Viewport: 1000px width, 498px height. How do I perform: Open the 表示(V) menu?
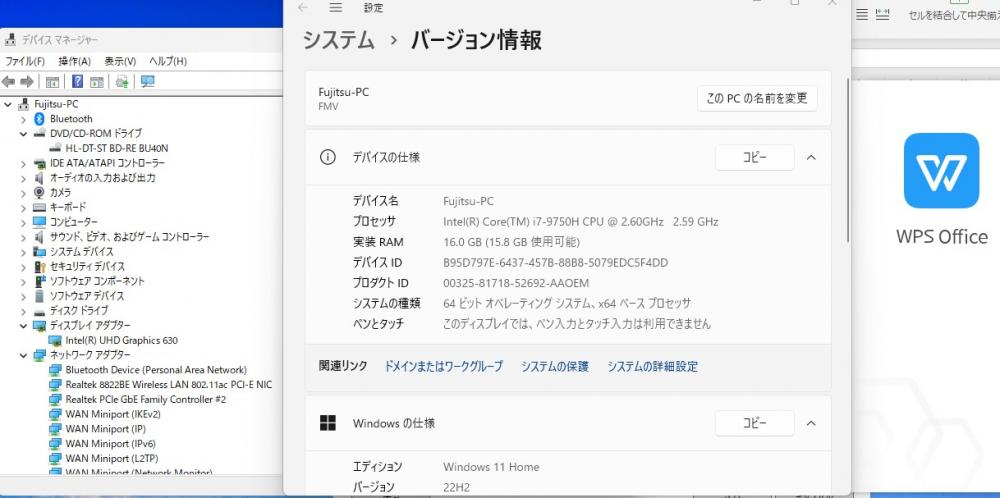121,61
